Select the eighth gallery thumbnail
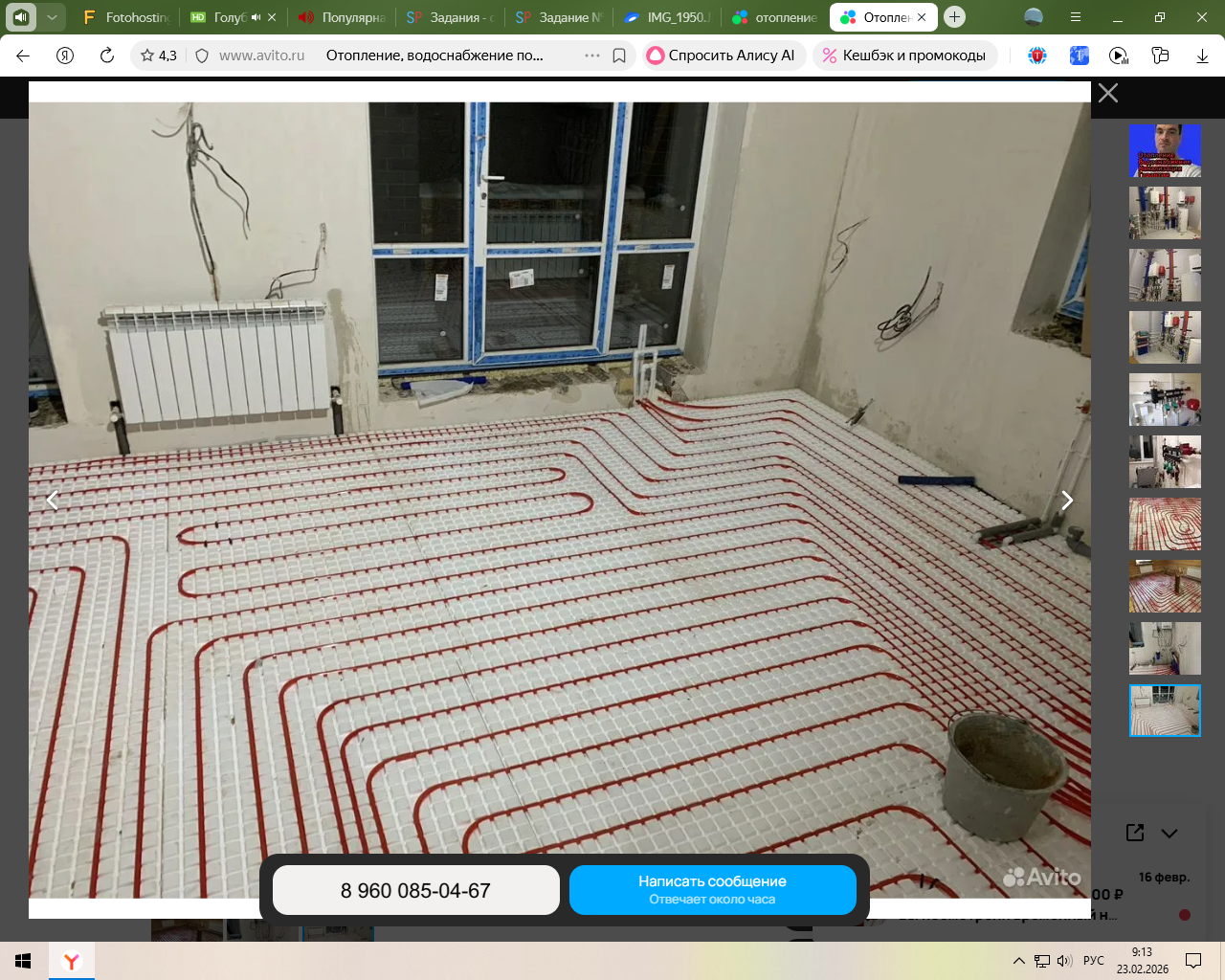This screenshot has width=1225, height=980. click(1165, 587)
